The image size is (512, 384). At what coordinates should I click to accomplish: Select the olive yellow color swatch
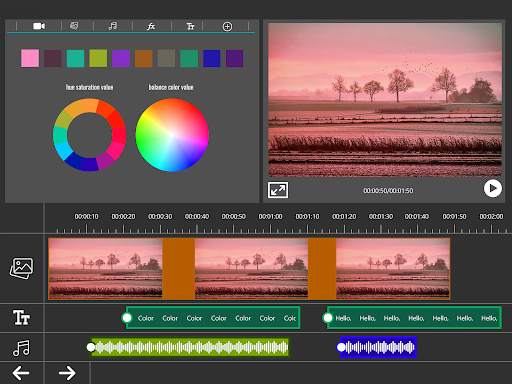[98, 58]
